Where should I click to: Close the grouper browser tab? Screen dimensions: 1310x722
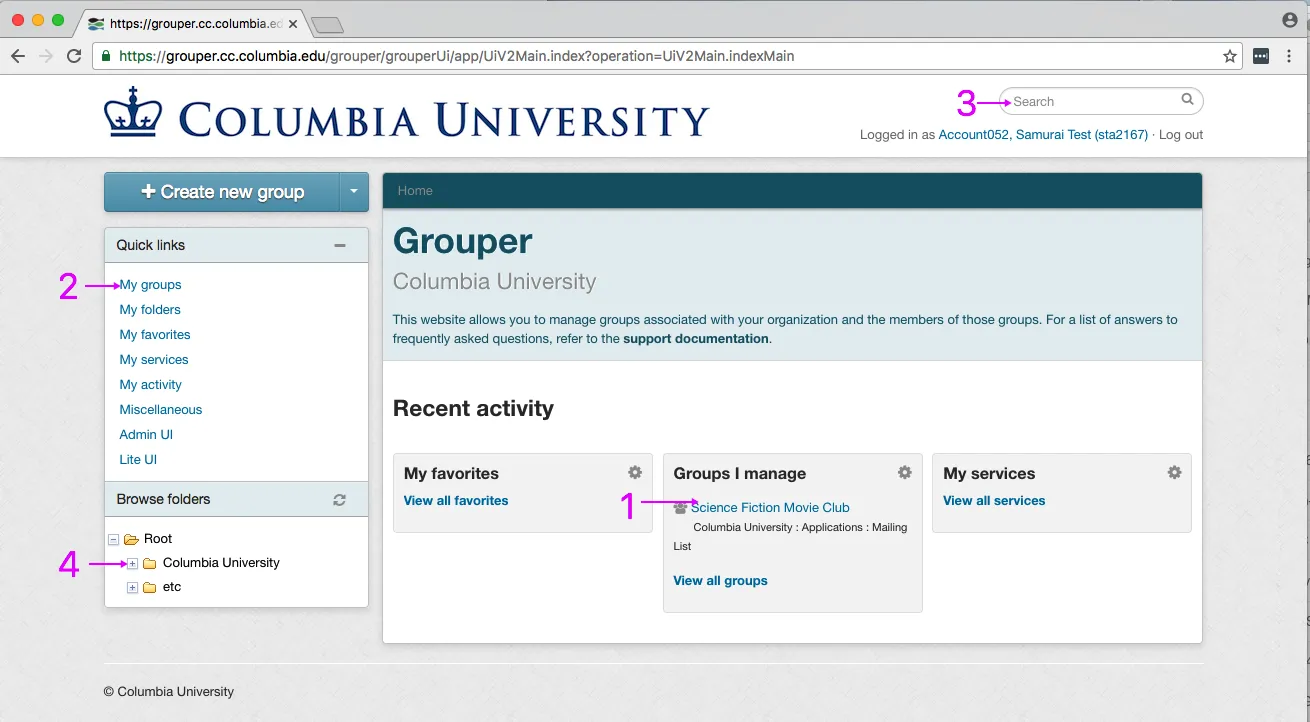point(293,23)
